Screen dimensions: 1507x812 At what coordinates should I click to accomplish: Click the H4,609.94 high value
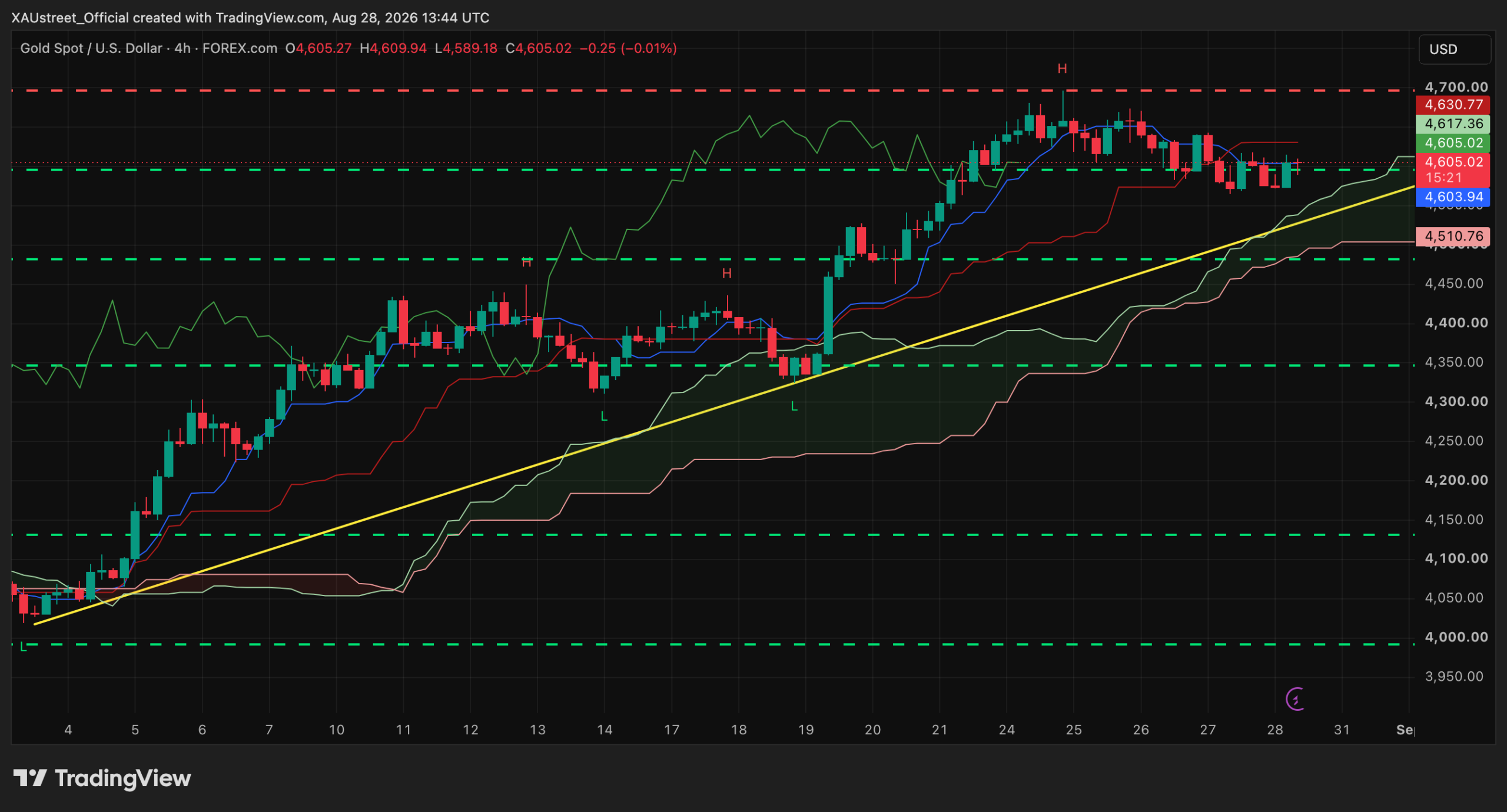(x=393, y=48)
